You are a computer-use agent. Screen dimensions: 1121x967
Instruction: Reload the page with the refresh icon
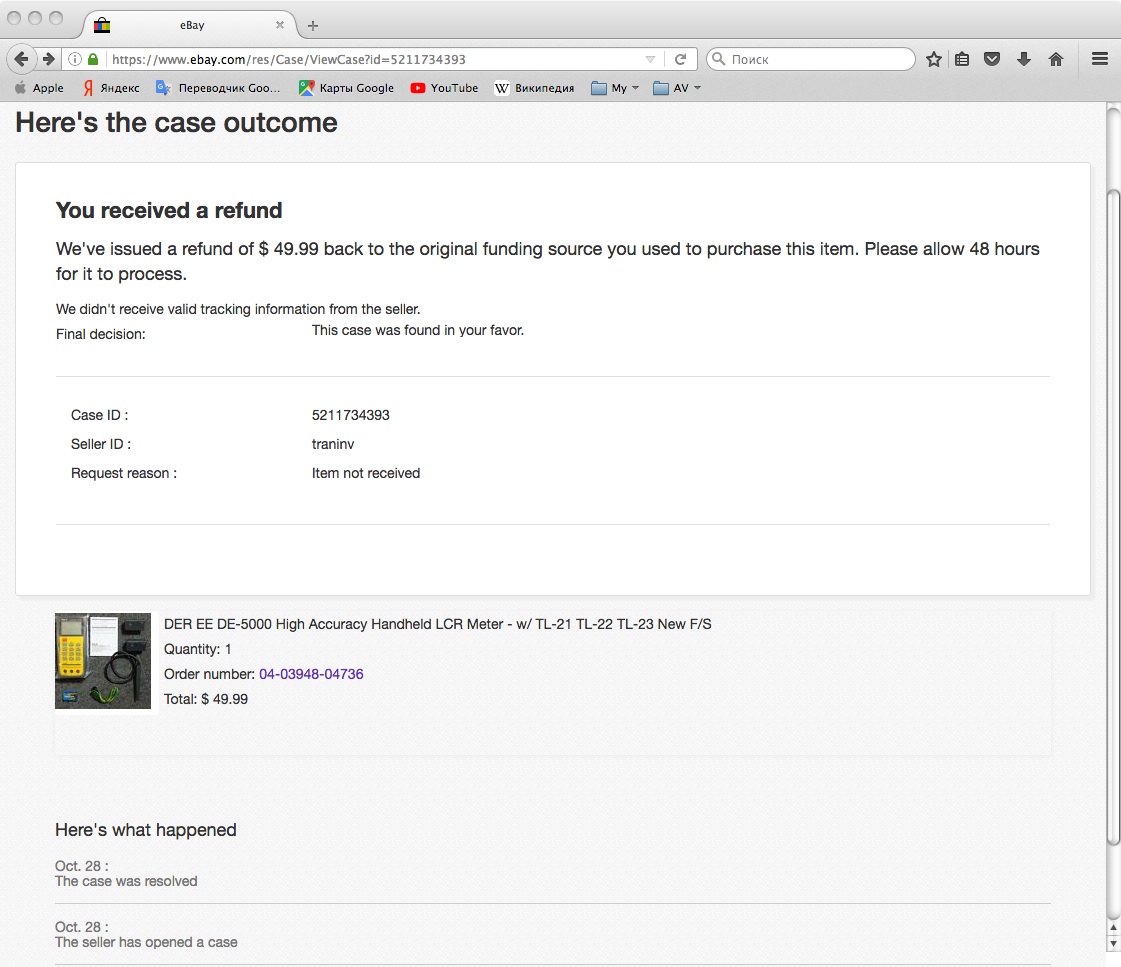[680, 59]
